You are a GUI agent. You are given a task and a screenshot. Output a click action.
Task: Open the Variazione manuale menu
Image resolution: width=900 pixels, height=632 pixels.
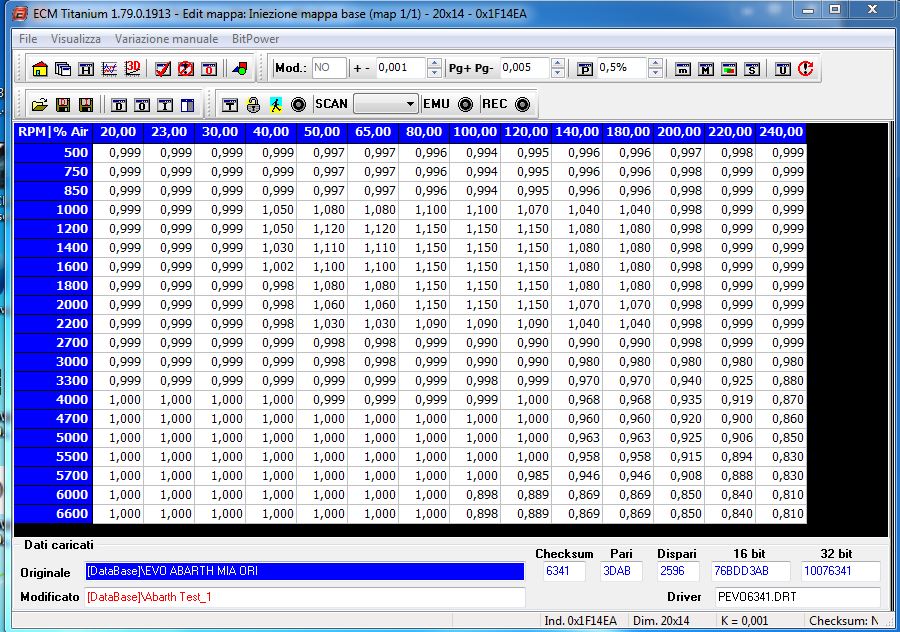(x=166, y=39)
